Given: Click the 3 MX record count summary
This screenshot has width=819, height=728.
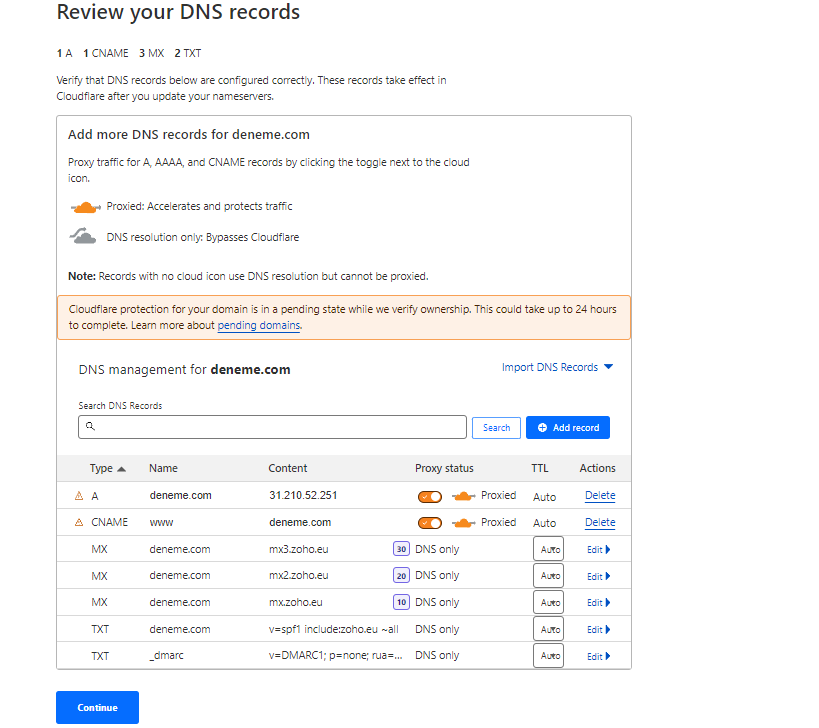Looking at the screenshot, I should click(x=151, y=53).
